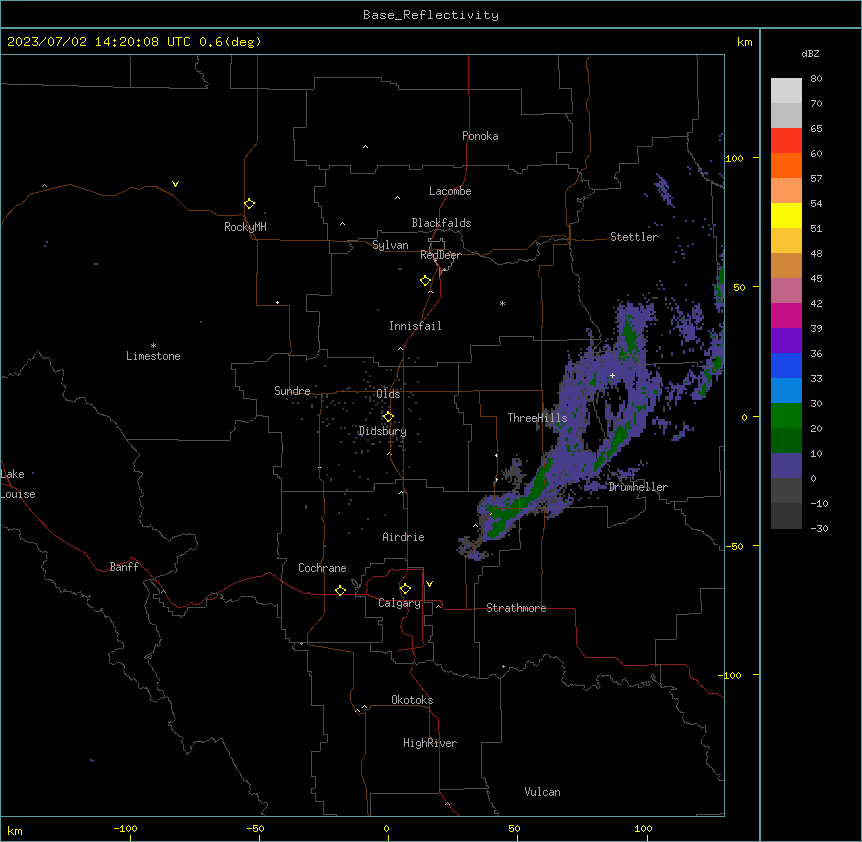Select the orange swatch between 60 and 57
Image resolution: width=862 pixels, height=842 pixels.
(786, 165)
